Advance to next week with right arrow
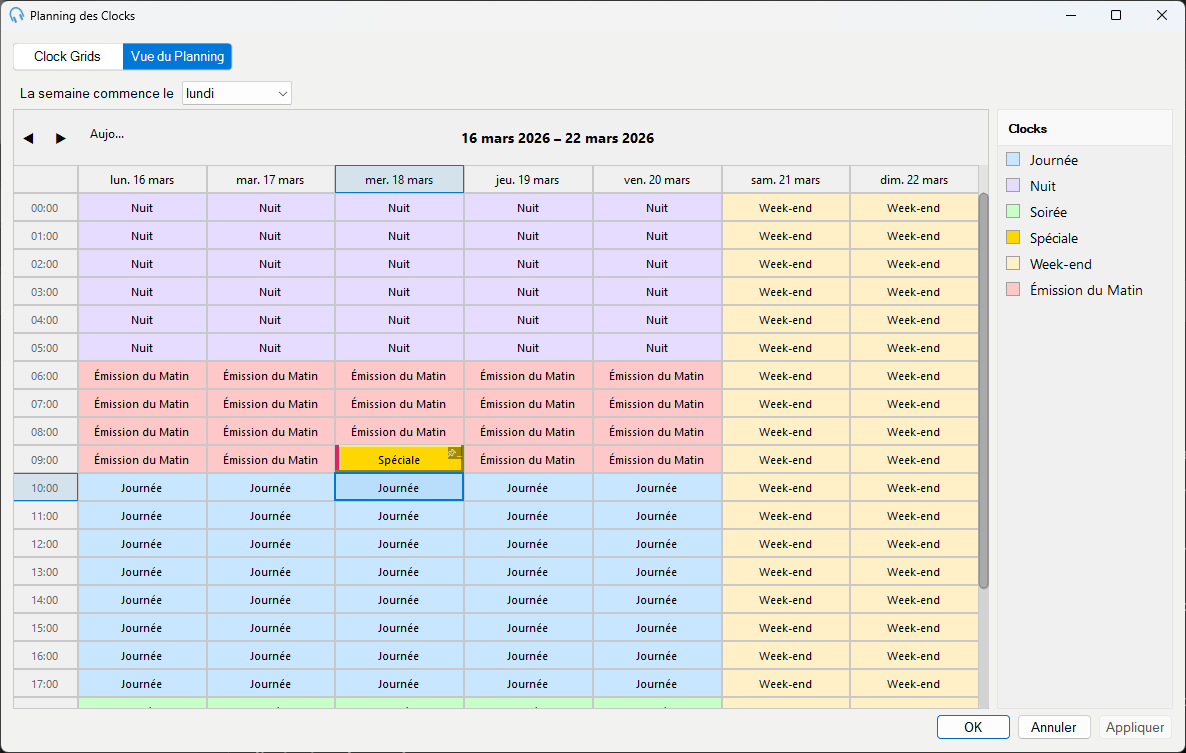1186x753 pixels. point(61,138)
